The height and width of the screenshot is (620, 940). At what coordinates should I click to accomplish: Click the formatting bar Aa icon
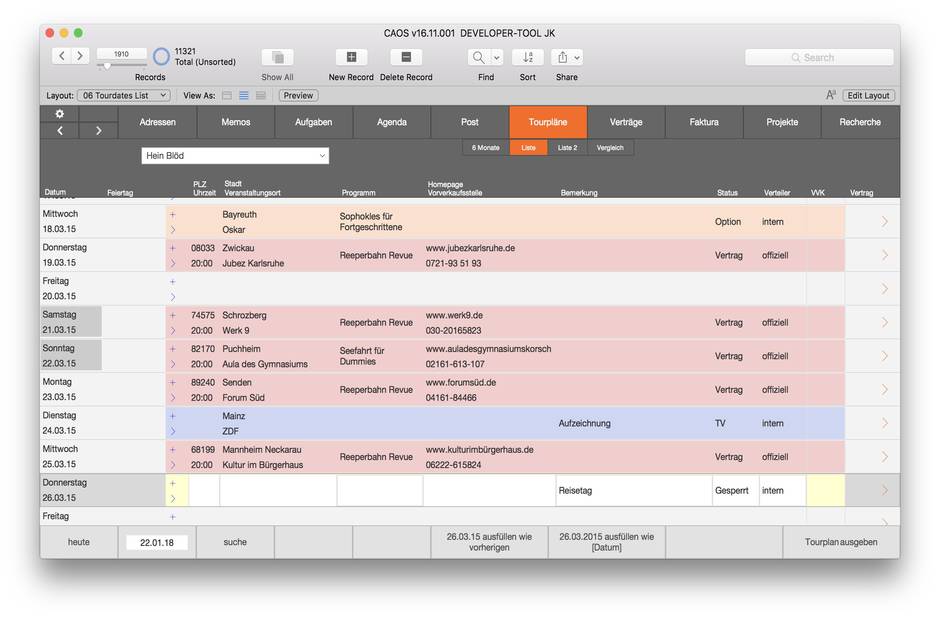(x=831, y=95)
